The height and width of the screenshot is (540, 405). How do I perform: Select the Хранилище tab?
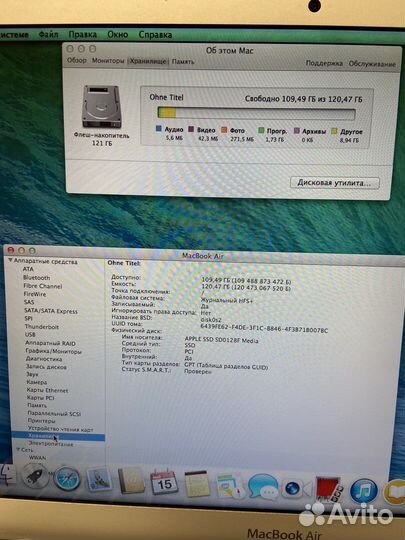point(148,61)
